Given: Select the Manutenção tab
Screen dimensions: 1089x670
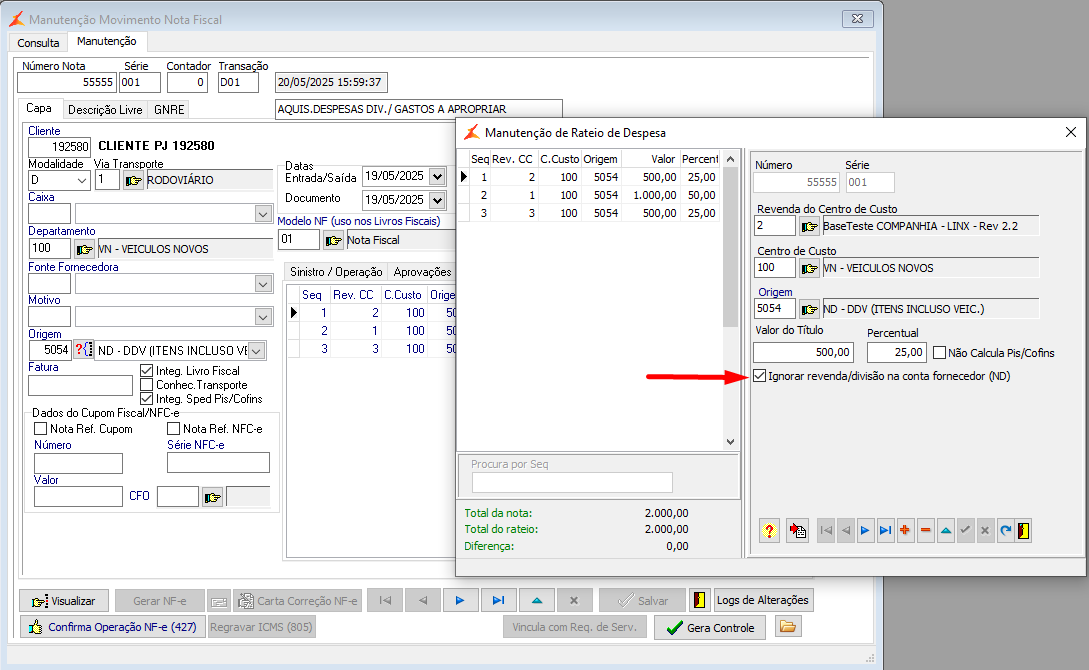Looking at the screenshot, I should (x=107, y=42).
